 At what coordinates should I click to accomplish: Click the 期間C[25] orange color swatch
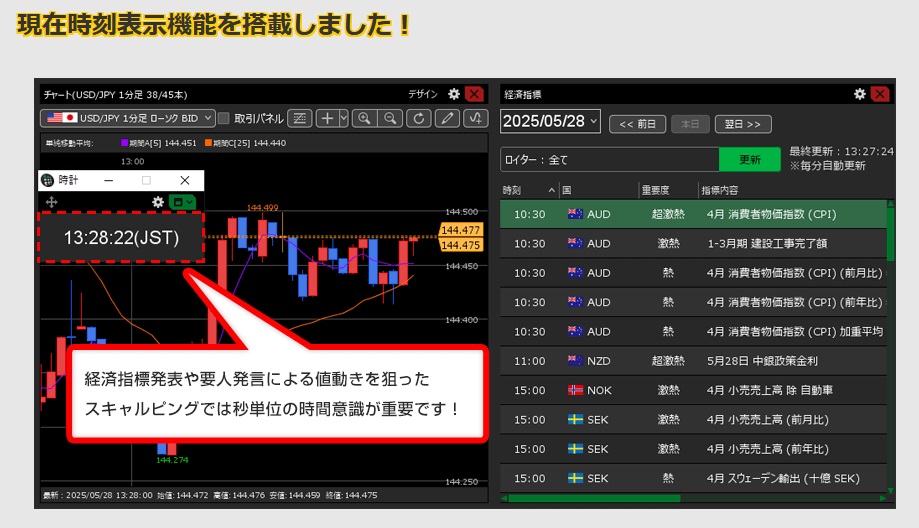coord(209,143)
